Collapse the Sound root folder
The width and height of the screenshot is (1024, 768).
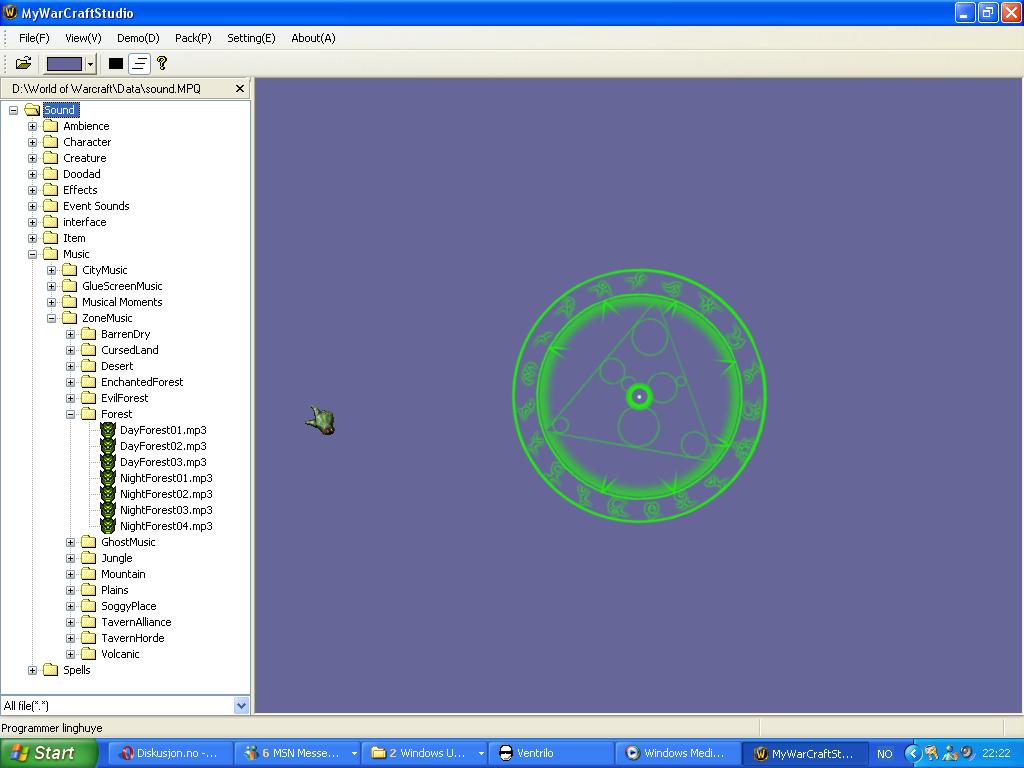(13, 110)
